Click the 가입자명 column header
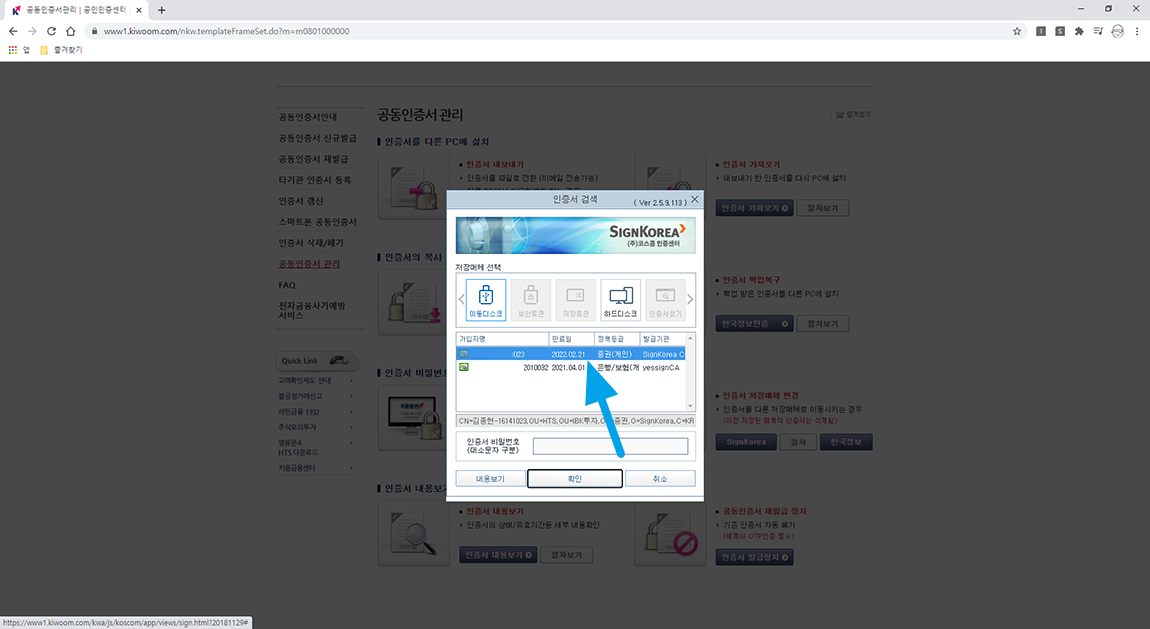 point(502,339)
